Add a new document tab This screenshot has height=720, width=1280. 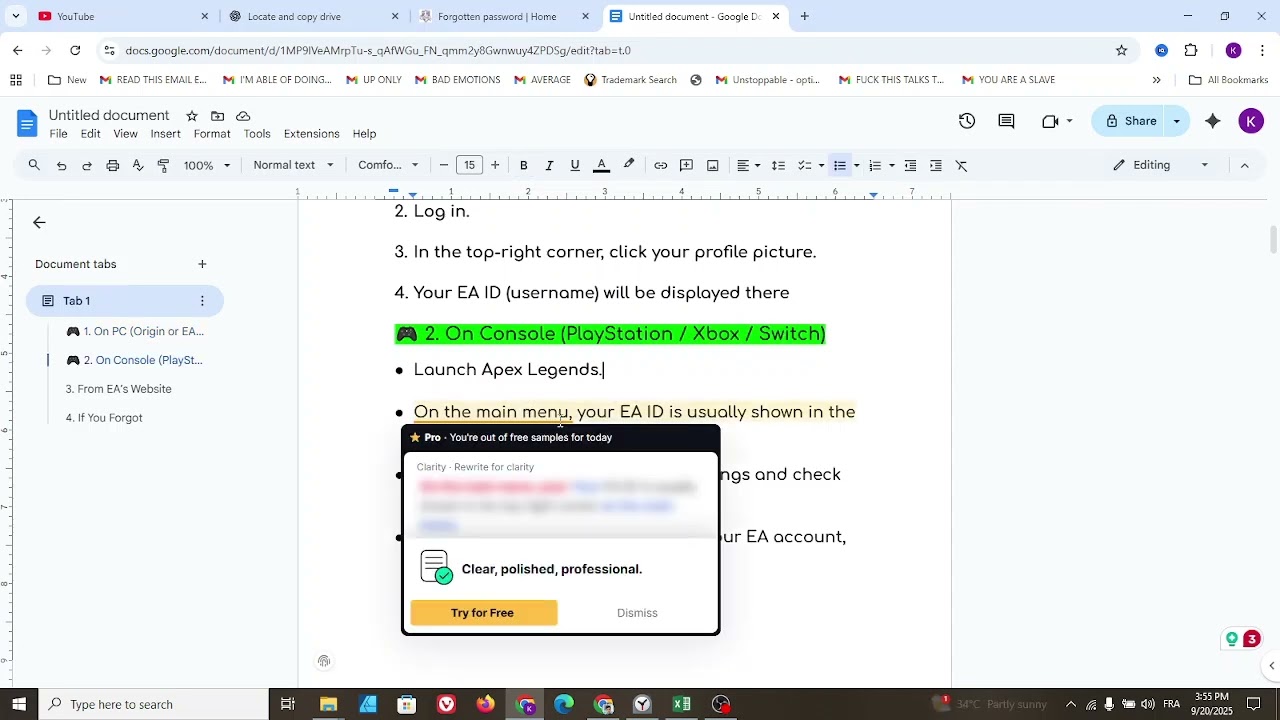pos(202,264)
